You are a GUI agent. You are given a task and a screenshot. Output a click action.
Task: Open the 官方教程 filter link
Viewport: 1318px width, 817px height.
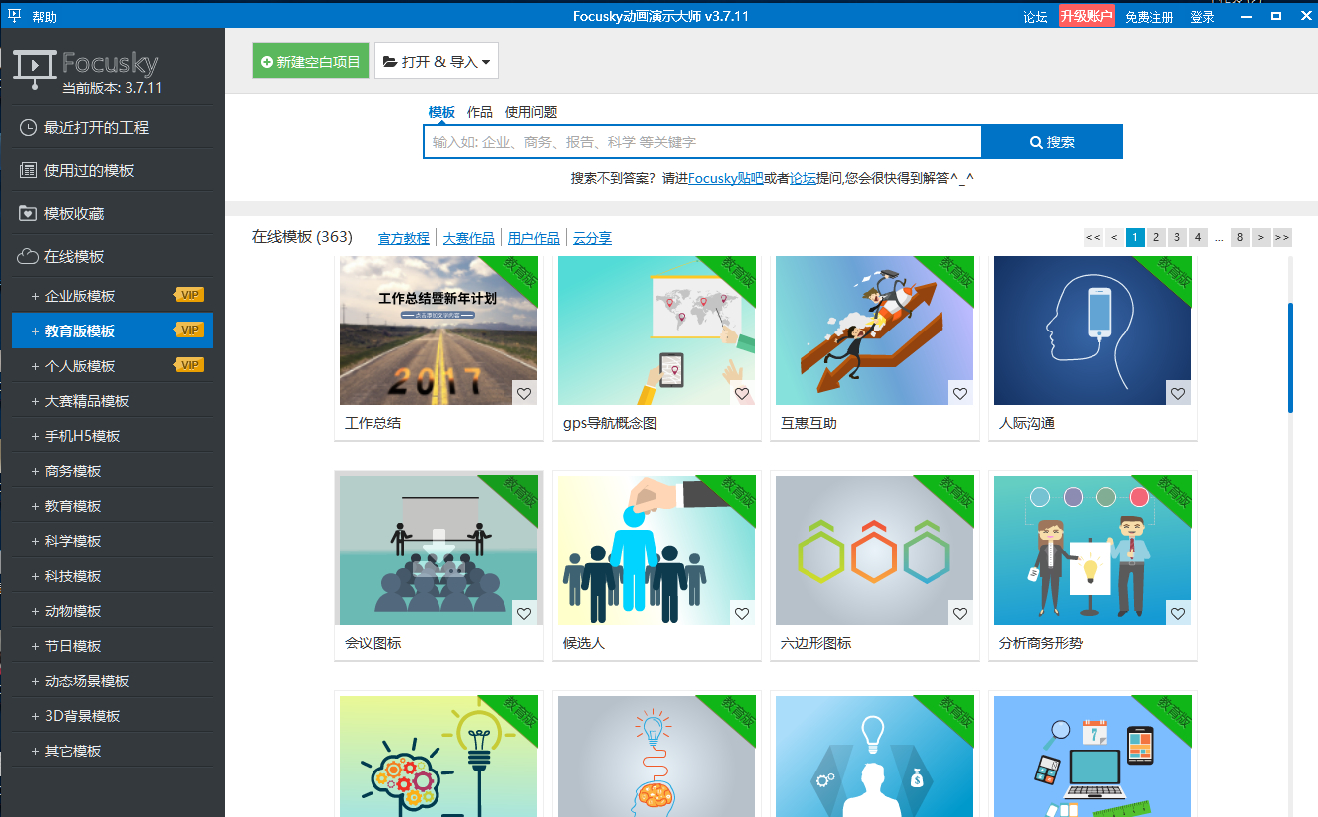[404, 238]
